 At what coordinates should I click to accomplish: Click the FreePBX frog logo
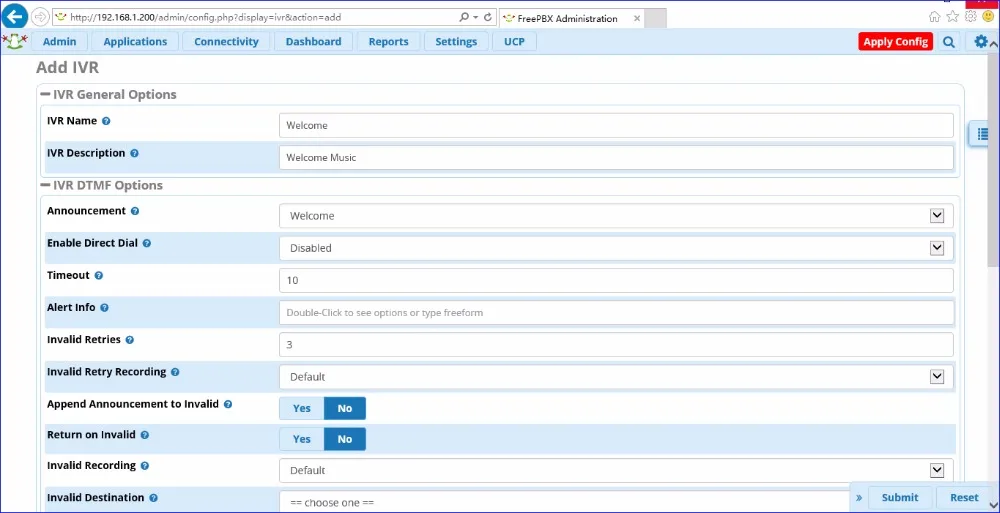(x=15, y=42)
